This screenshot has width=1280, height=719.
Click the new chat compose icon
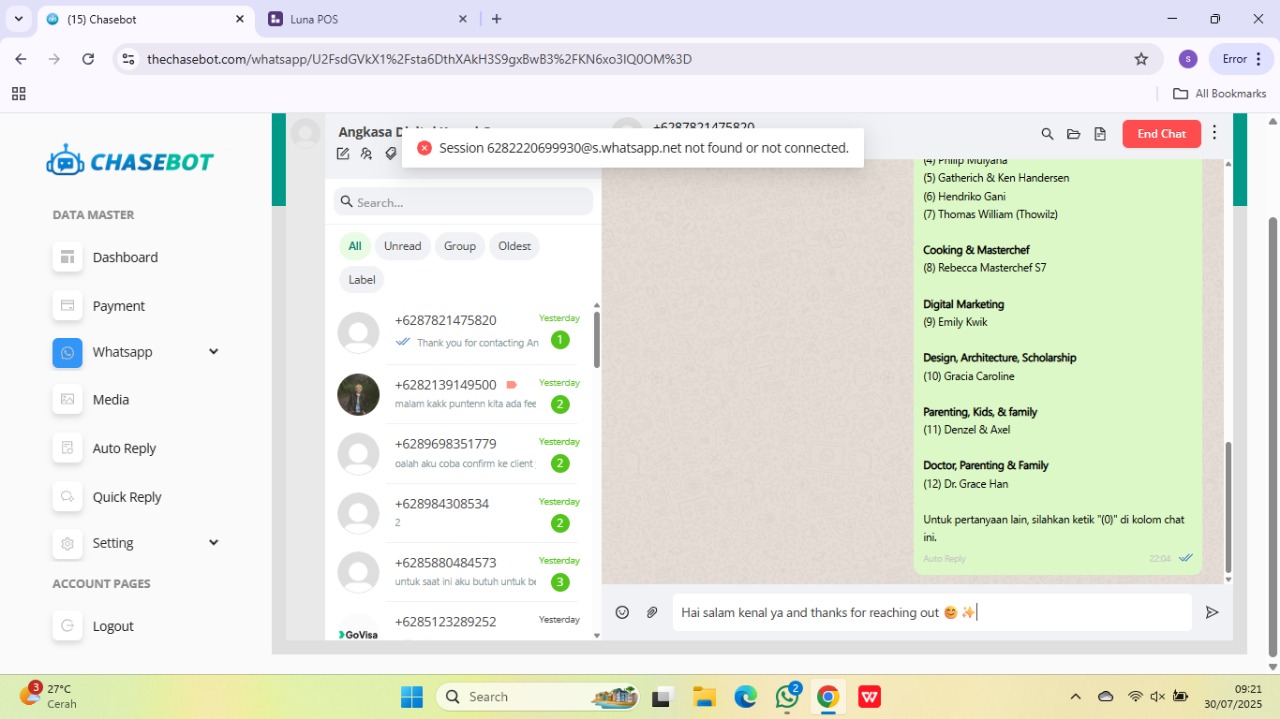343,154
